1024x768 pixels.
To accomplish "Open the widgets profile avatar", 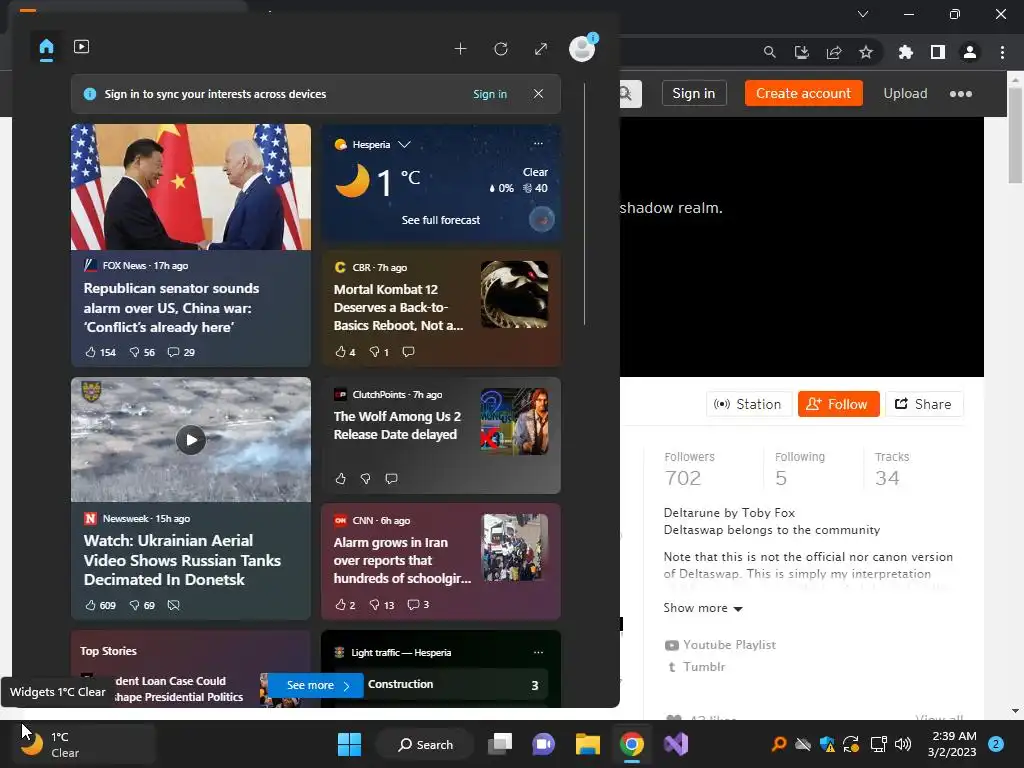I will click(x=582, y=48).
